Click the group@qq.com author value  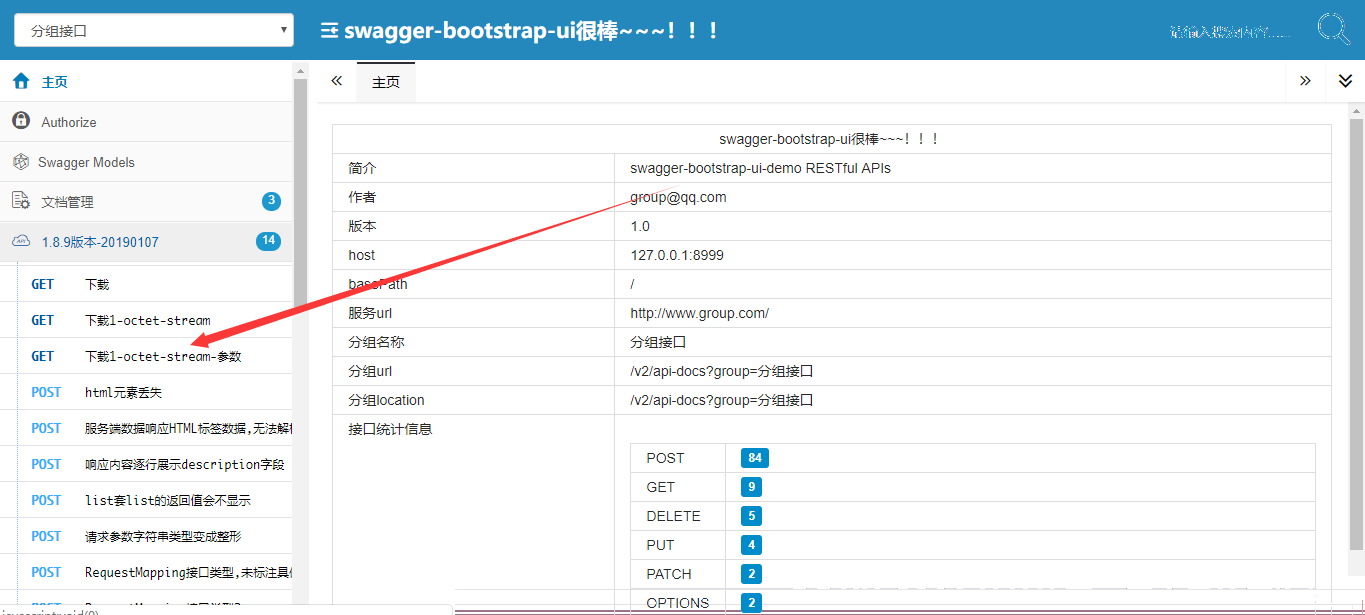[678, 197]
